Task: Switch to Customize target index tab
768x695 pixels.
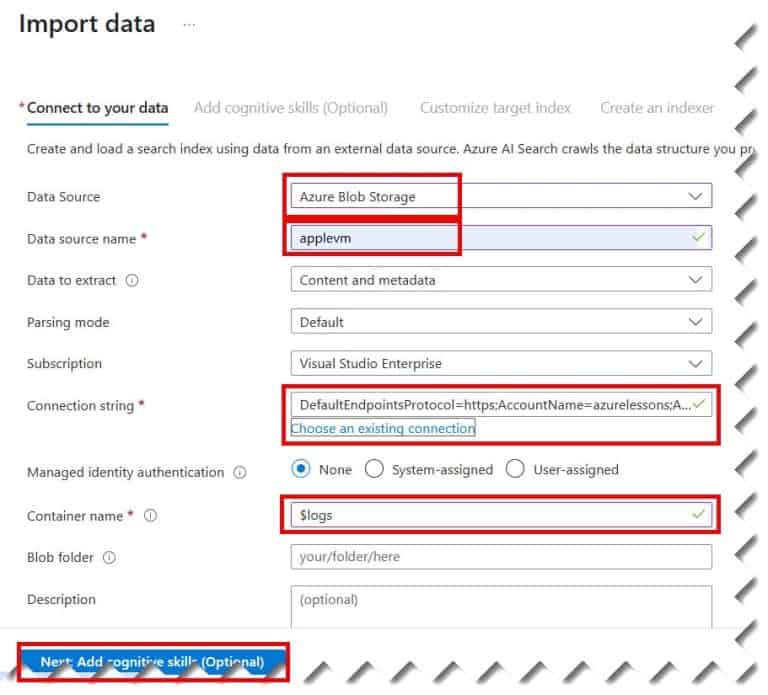Action: click(495, 108)
